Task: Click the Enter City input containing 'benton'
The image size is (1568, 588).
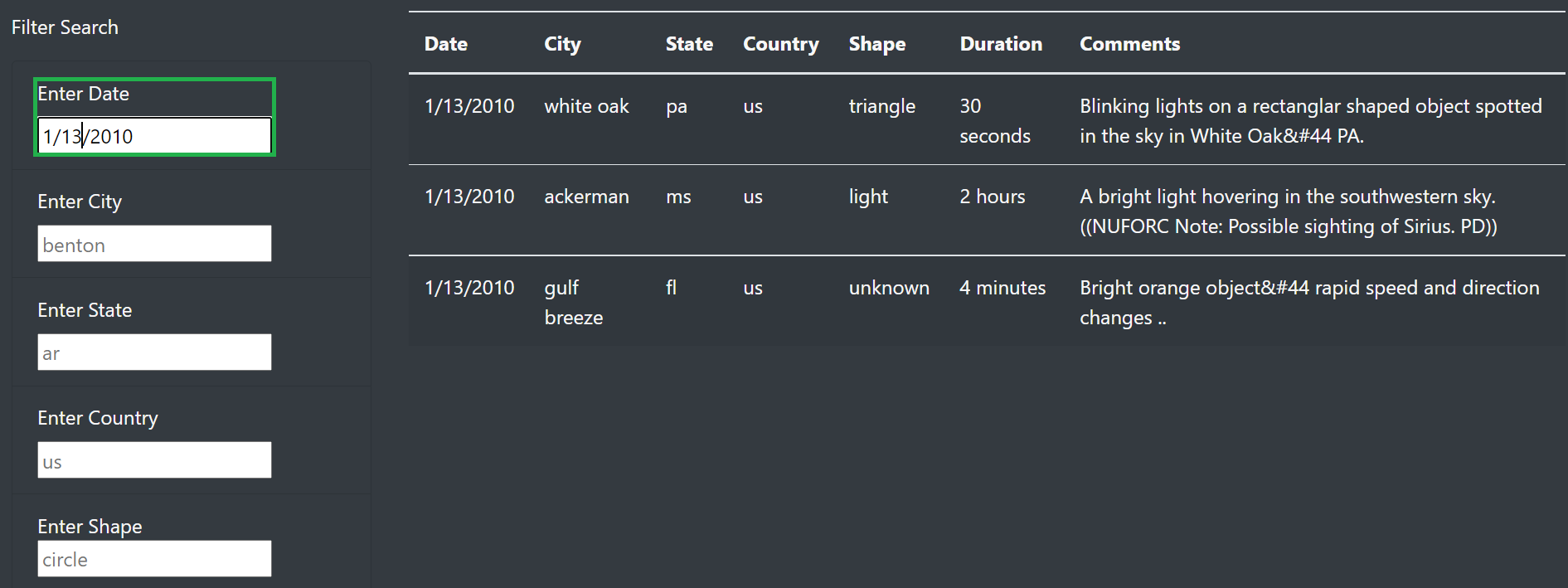Action: pyautogui.click(x=153, y=243)
